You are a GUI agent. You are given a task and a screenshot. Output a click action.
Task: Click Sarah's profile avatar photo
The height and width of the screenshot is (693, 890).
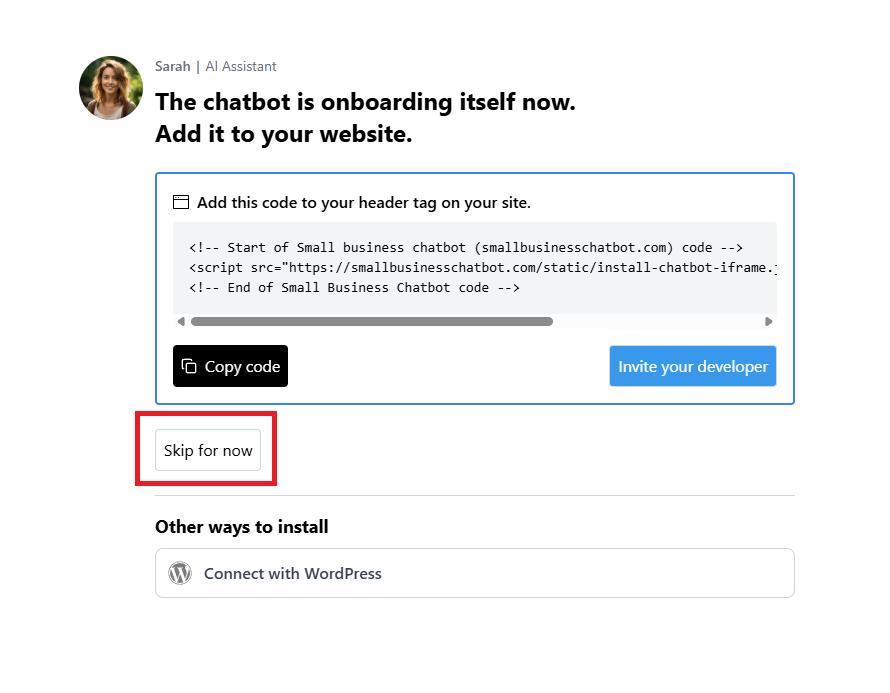point(111,88)
